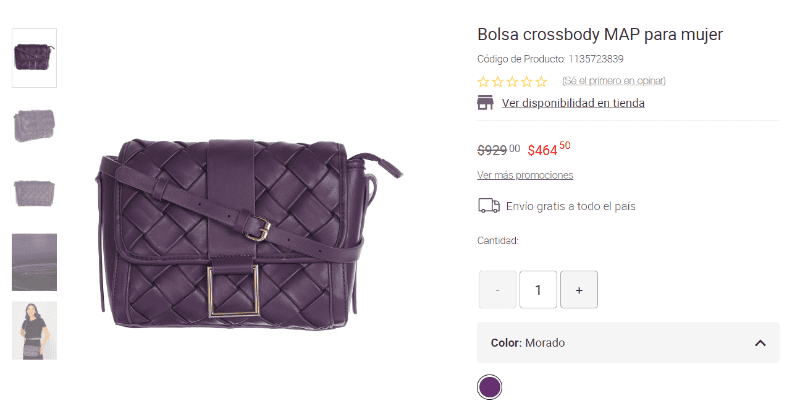The image size is (800, 406).
Task: Click the free shipping truck icon
Action: click(x=489, y=206)
